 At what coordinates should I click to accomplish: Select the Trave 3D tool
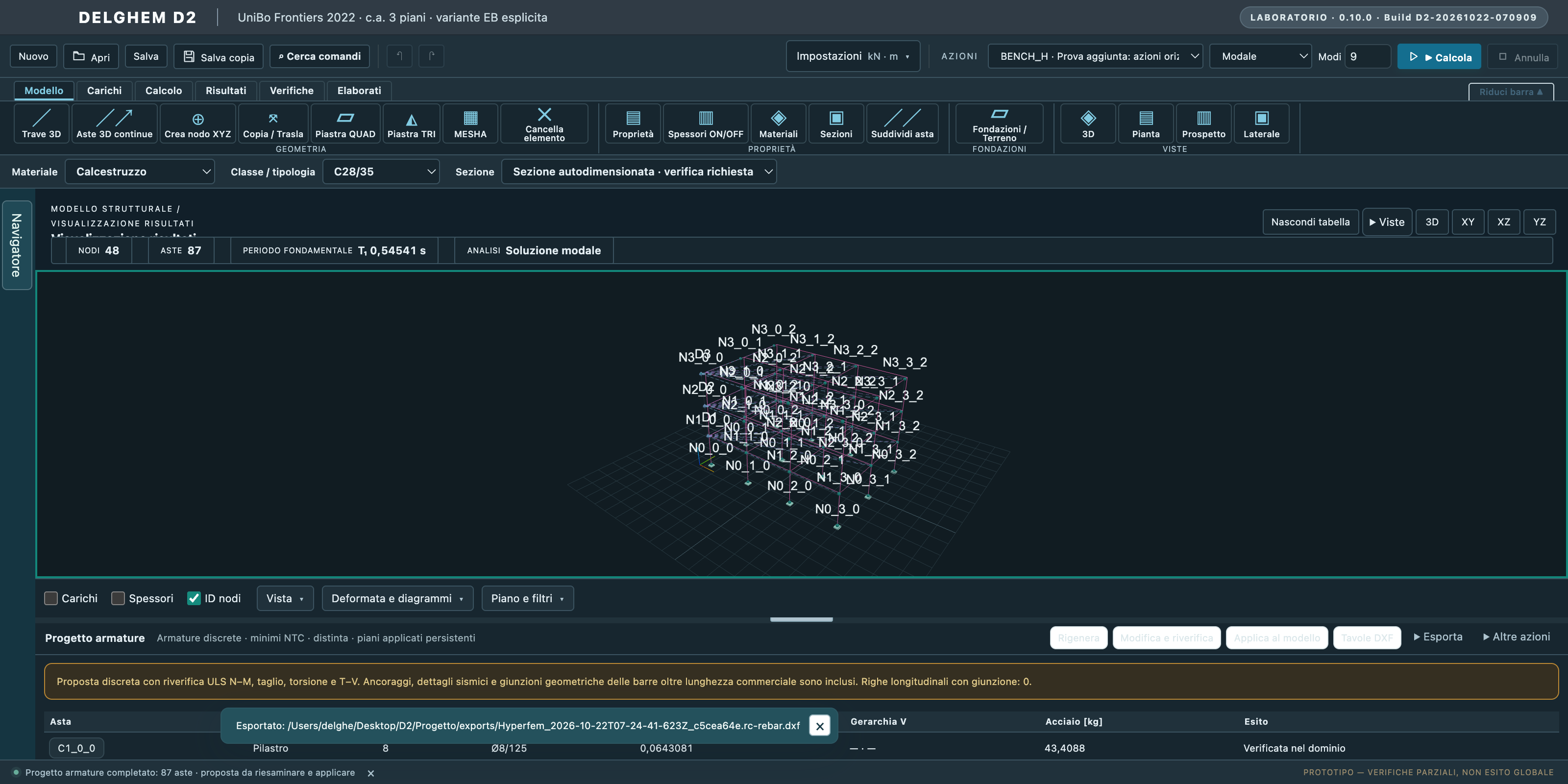pos(41,123)
